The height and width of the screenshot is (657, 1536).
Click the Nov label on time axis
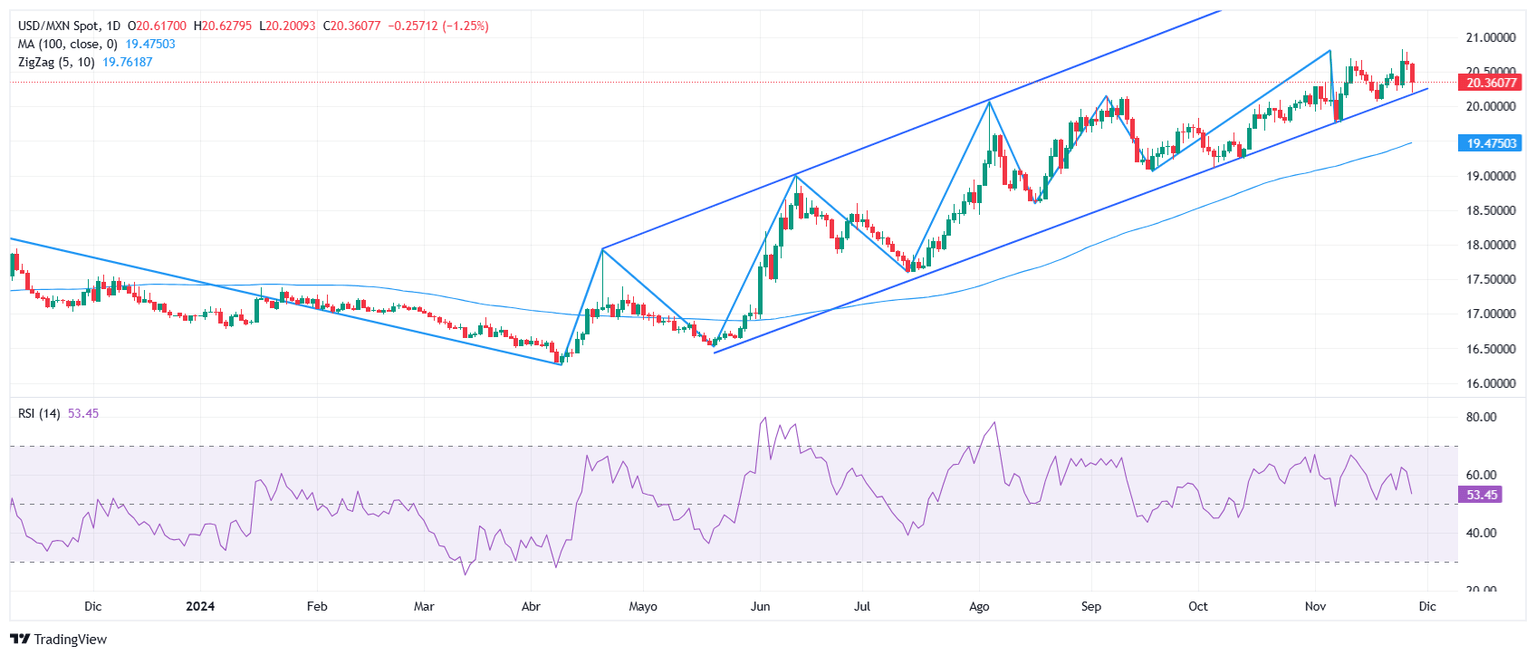tap(1316, 606)
